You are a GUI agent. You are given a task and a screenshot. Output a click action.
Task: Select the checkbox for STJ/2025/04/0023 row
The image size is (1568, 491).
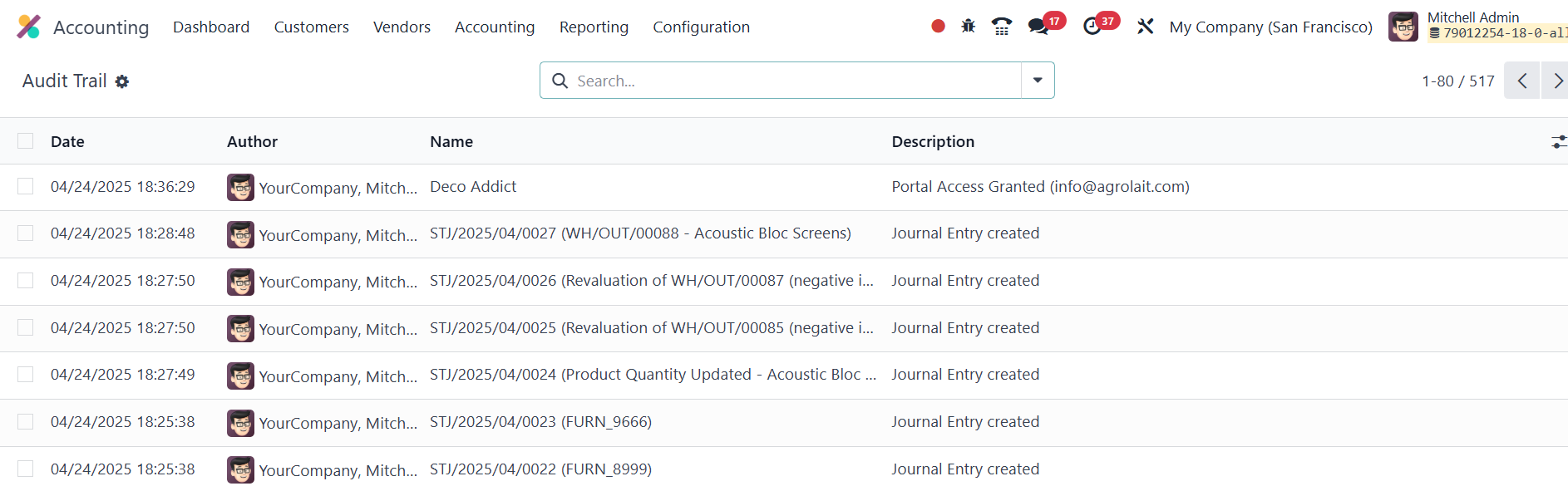pyautogui.click(x=26, y=422)
